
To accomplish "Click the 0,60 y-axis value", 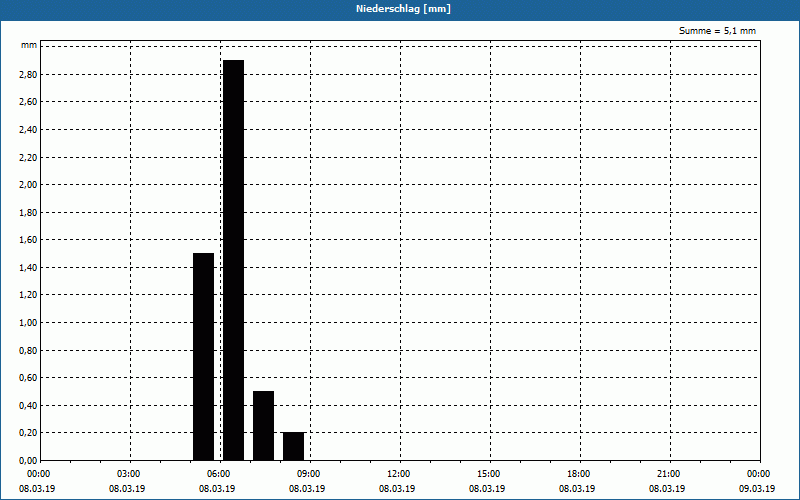I will pyautogui.click(x=28, y=378).
